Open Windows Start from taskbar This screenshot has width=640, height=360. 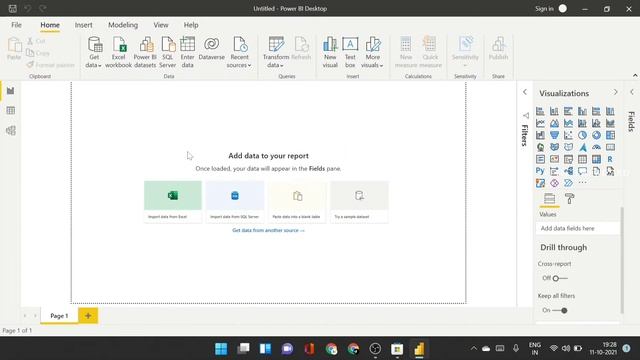tap(221, 349)
